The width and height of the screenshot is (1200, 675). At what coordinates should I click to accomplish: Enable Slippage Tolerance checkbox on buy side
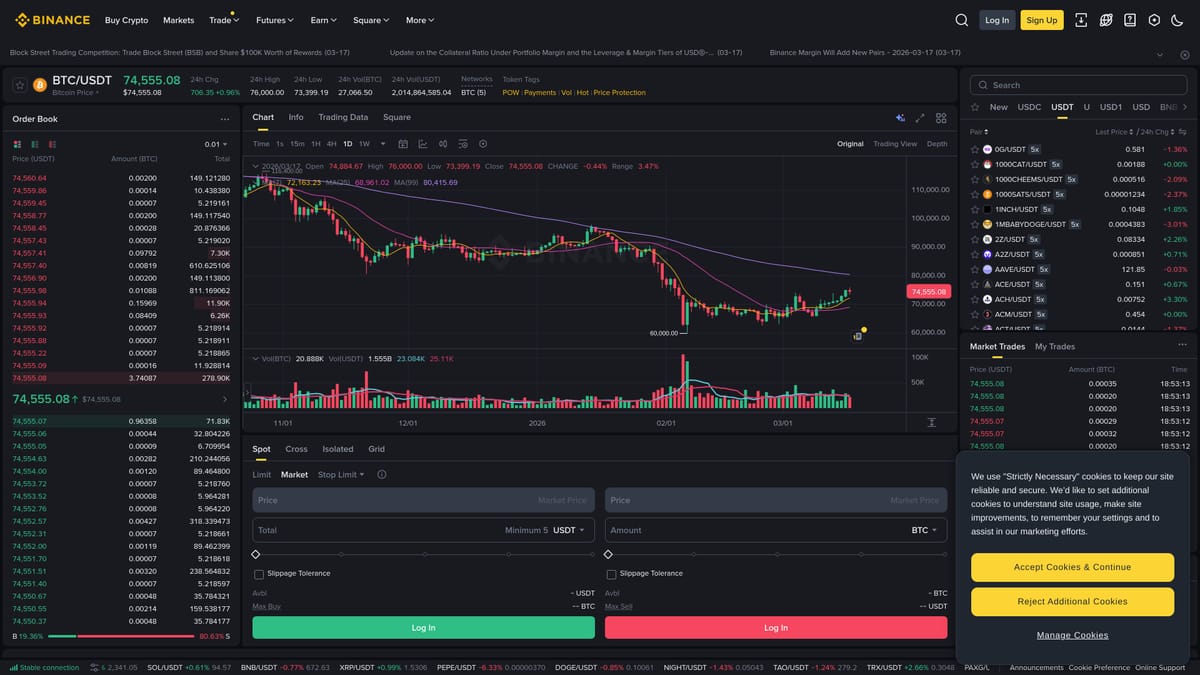(x=259, y=574)
